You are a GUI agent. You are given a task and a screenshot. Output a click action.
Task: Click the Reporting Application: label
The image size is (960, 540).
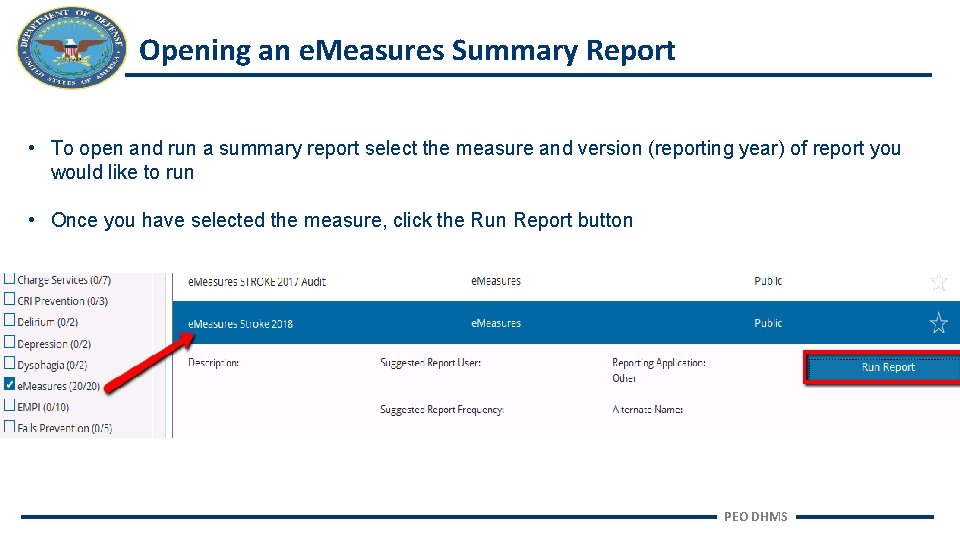659,362
